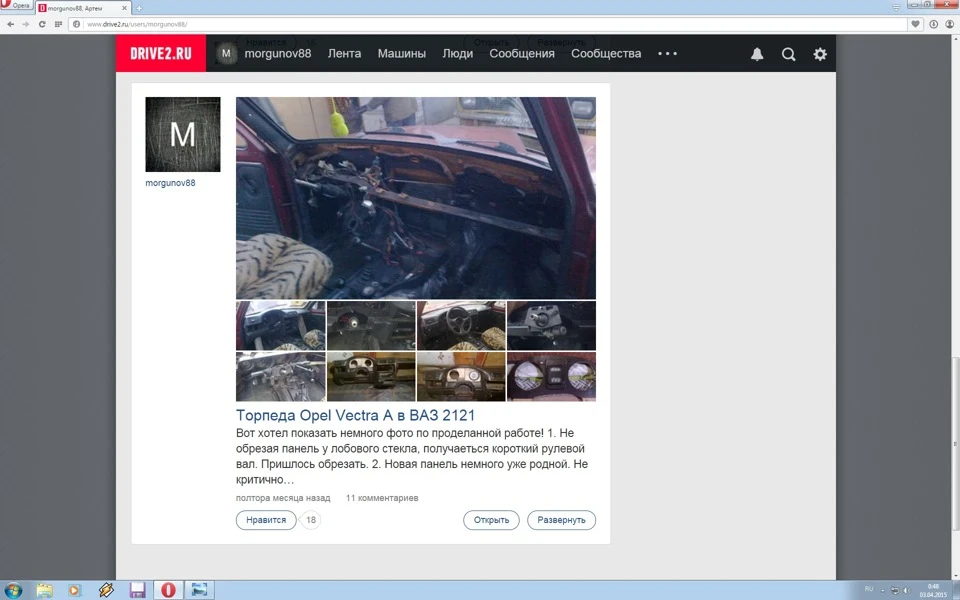The height and width of the screenshot is (600, 960).
Task: Open second thumbnail in top row
Action: [x=371, y=325]
